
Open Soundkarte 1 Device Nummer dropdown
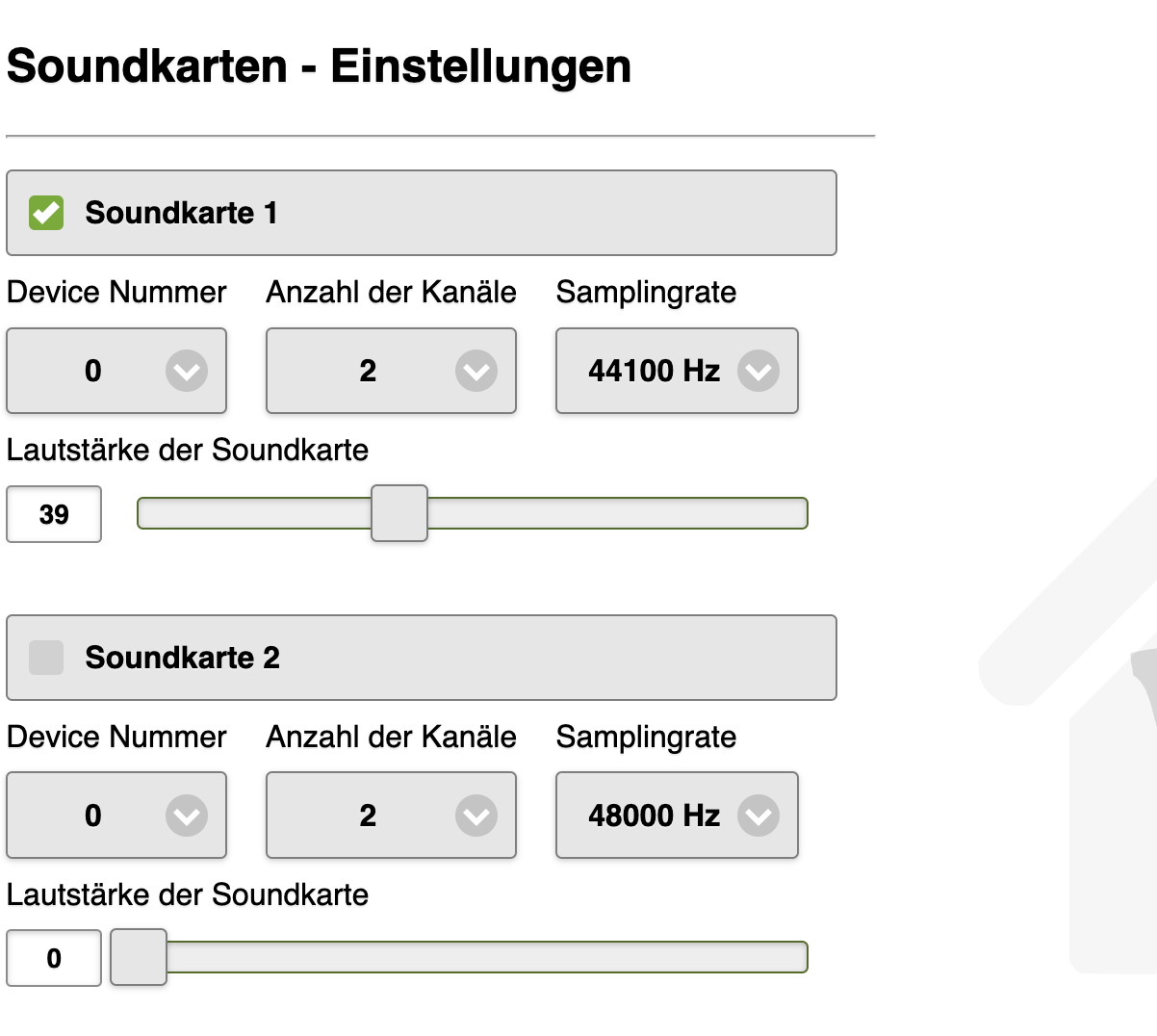click(116, 371)
